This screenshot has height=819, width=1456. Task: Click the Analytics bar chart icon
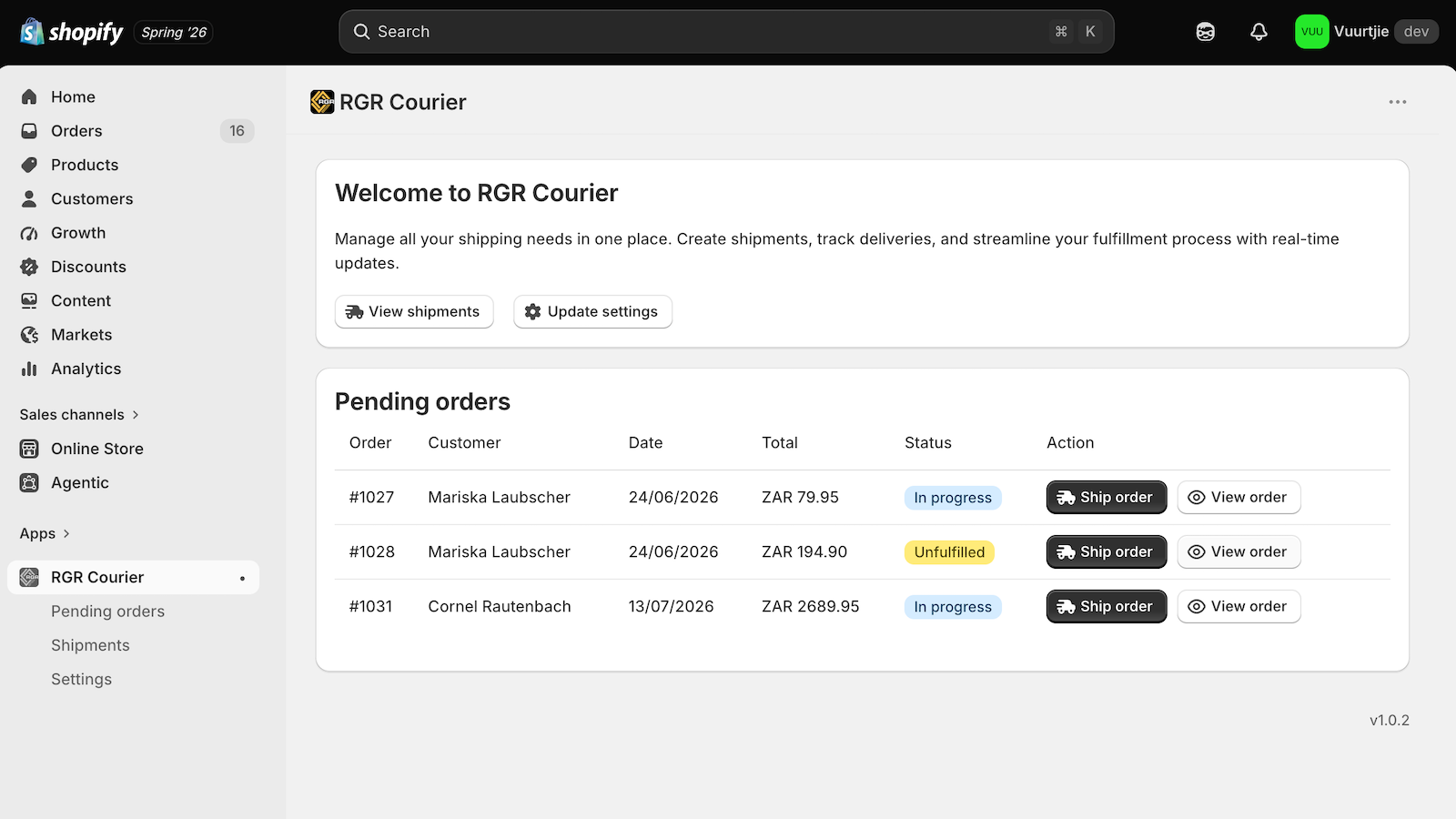click(29, 369)
